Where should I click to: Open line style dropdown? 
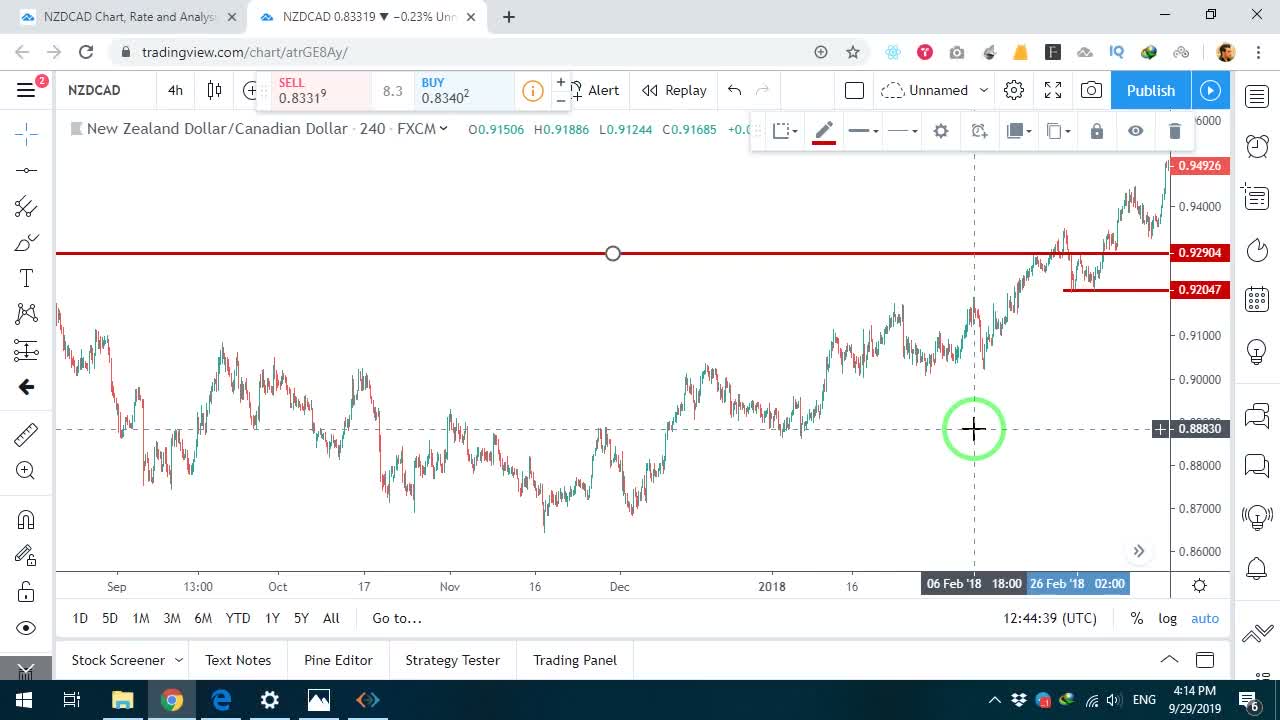(x=902, y=131)
